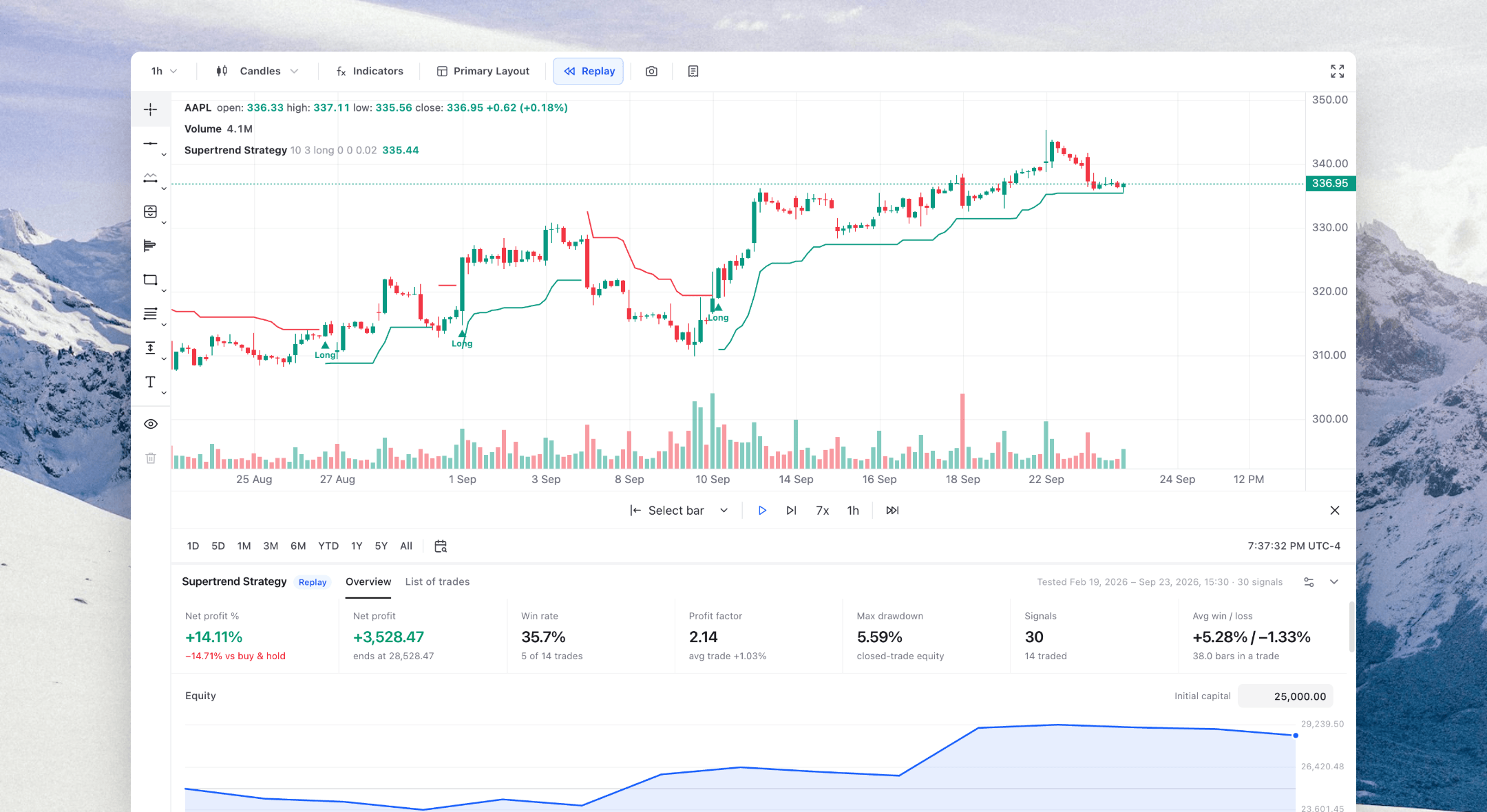
Task: Collapse the strategy tester panel
Action: click(x=1334, y=582)
